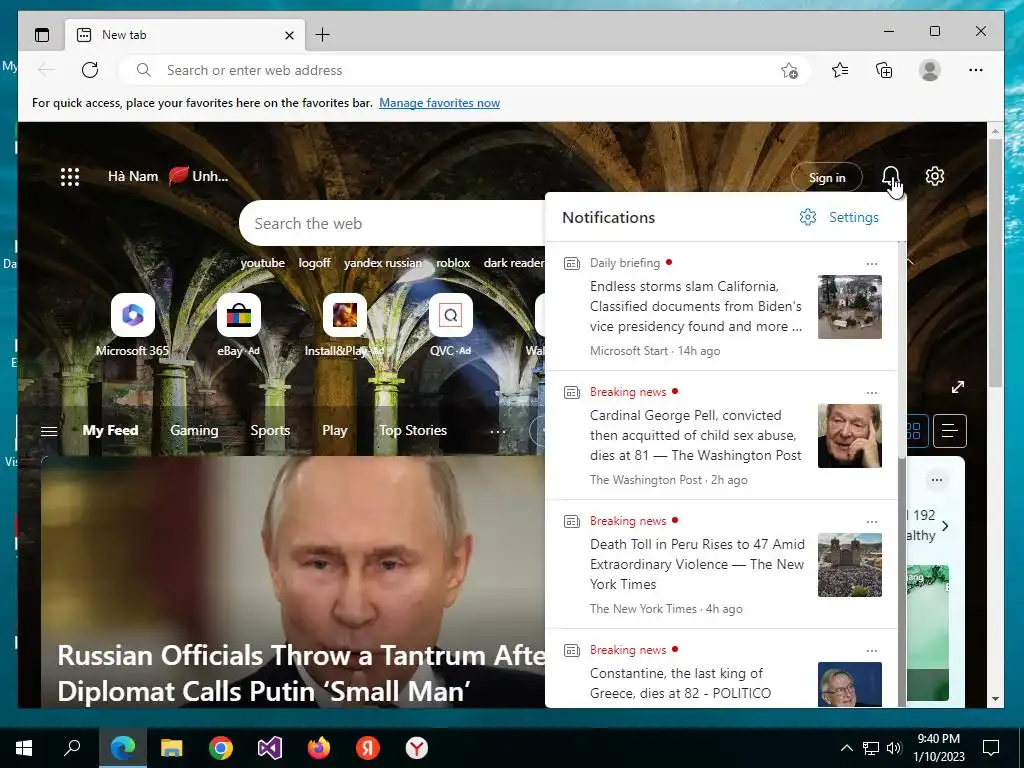Viewport: 1024px width, 768px height.
Task: Click the youtube search suggestion
Action: (263, 263)
